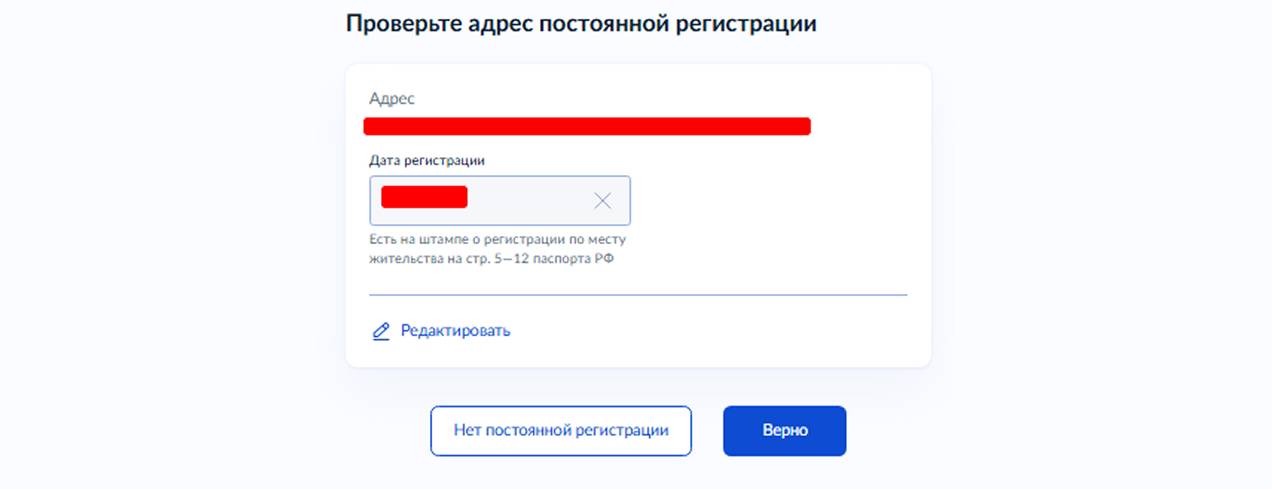
Task: Select the redacted address line under Адрес
Action: [x=587, y=126]
